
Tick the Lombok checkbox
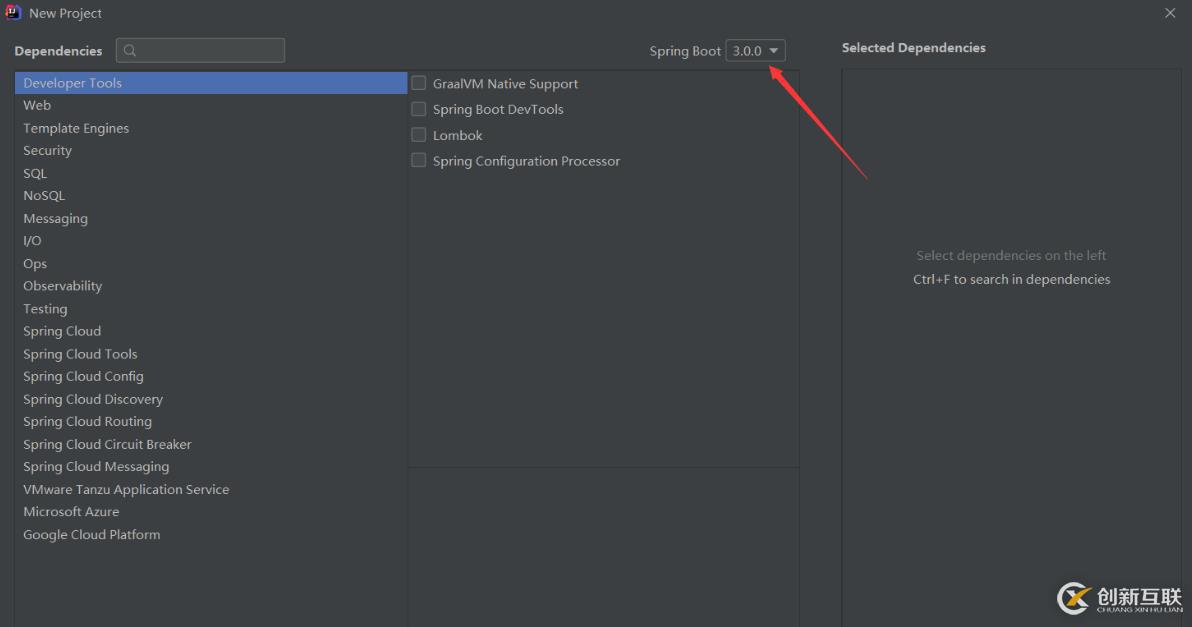(x=419, y=135)
